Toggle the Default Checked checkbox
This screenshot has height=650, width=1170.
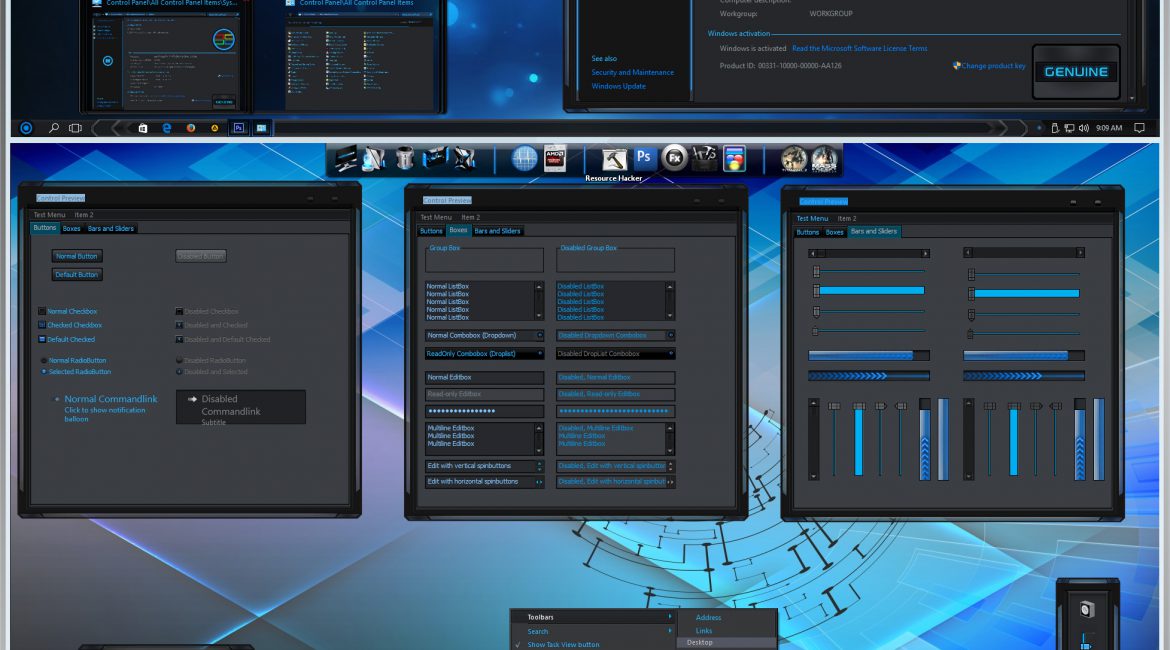point(42,340)
